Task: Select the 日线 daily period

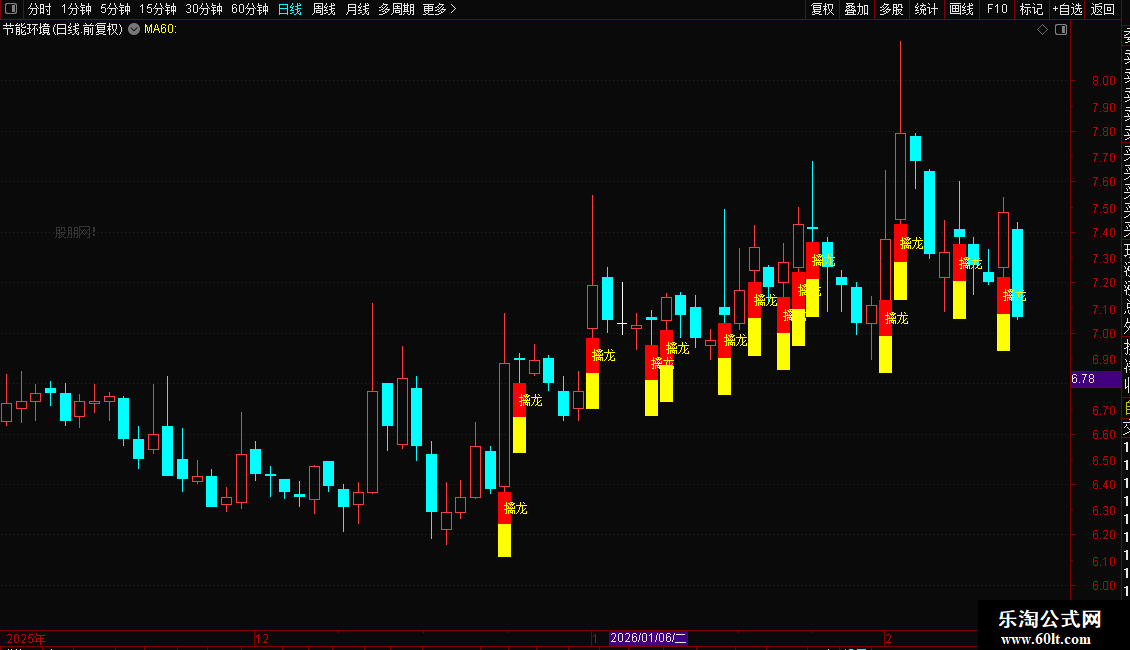Action: pos(290,9)
